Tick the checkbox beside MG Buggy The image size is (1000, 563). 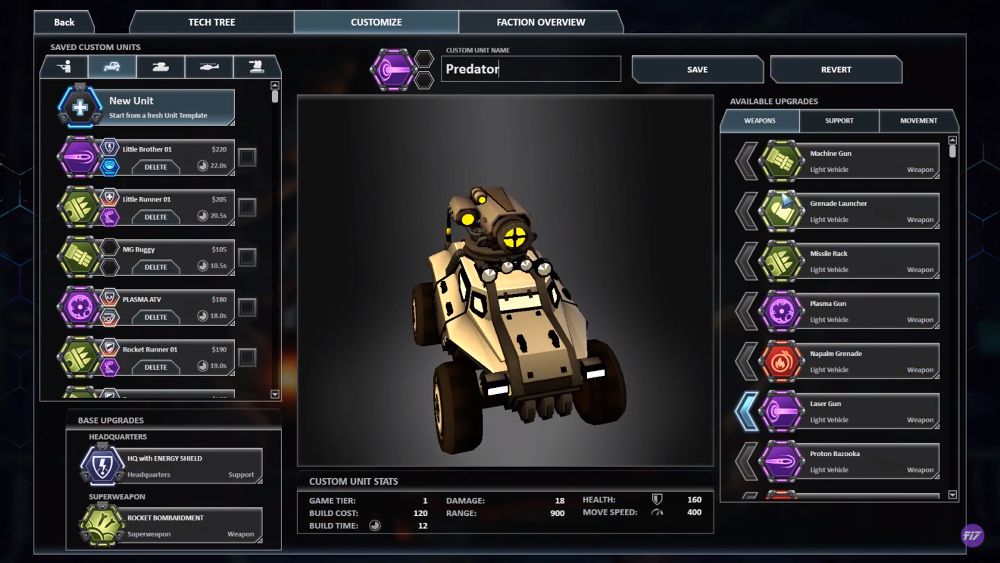[247, 257]
